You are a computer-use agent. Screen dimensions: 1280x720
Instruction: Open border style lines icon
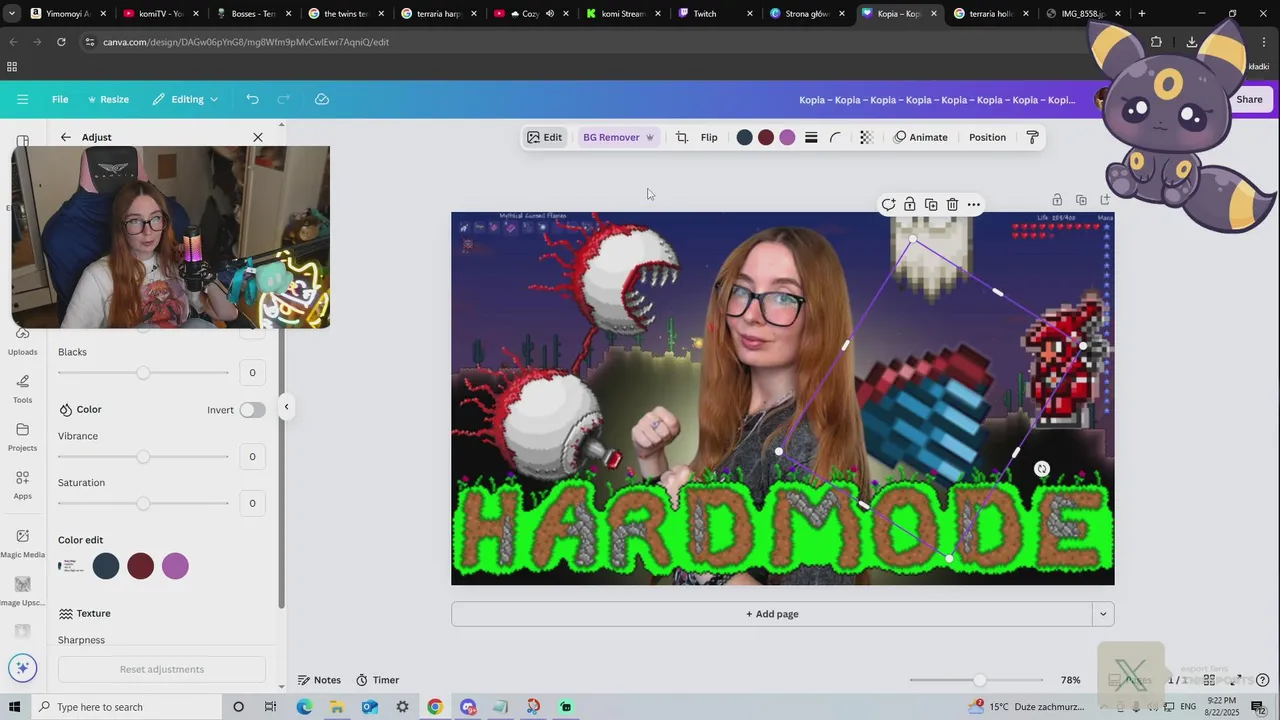(811, 137)
